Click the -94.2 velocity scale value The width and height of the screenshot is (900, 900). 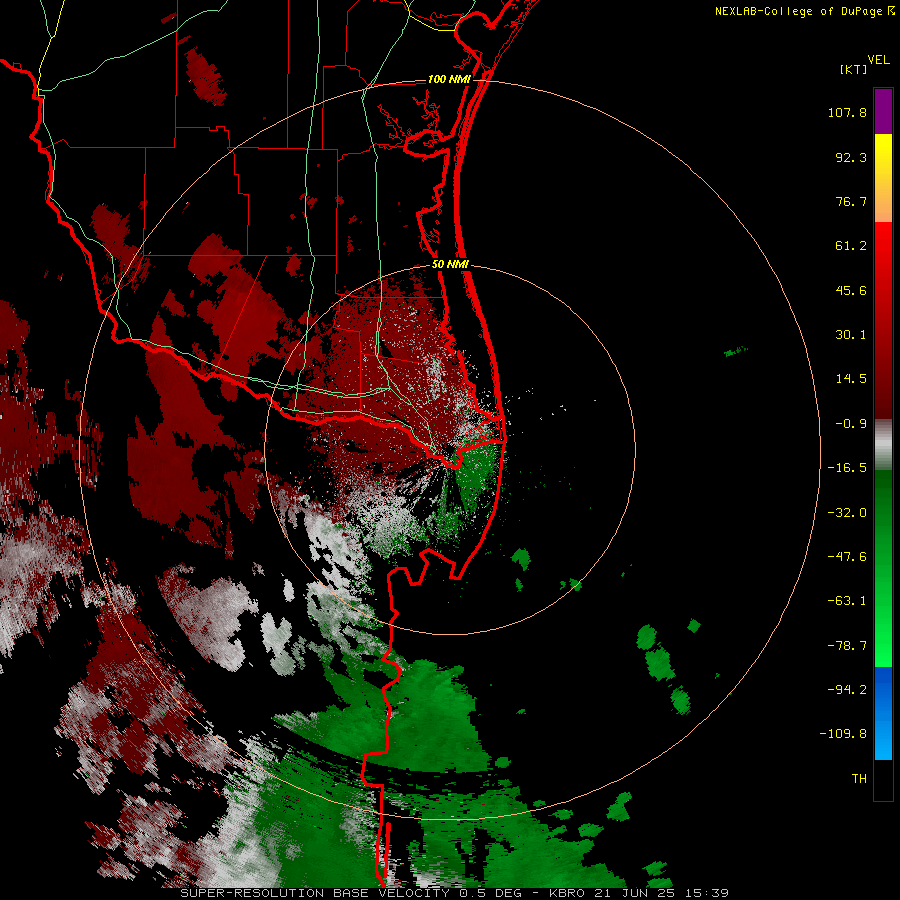(847, 690)
